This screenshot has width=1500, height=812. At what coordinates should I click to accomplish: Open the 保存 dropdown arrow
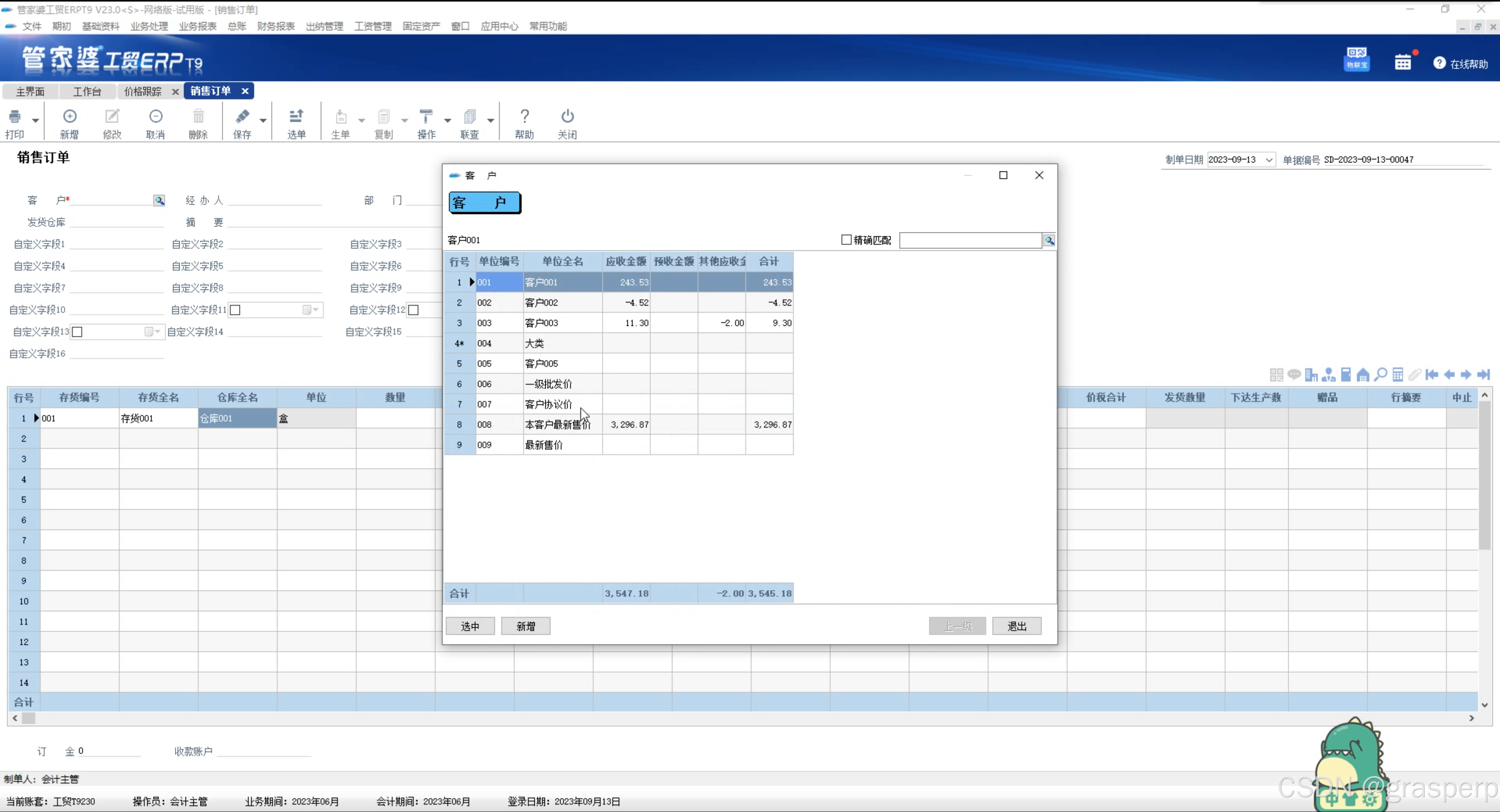tap(263, 120)
